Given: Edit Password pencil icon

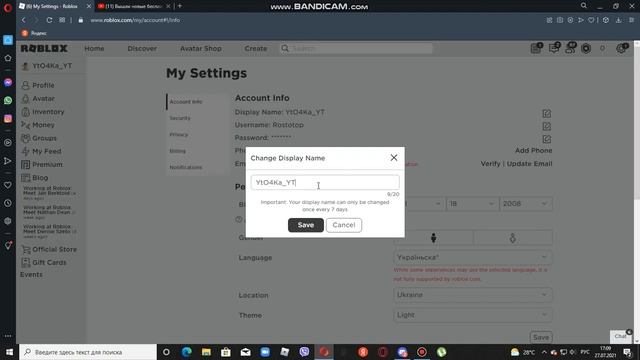Looking at the screenshot, I should (547, 139).
